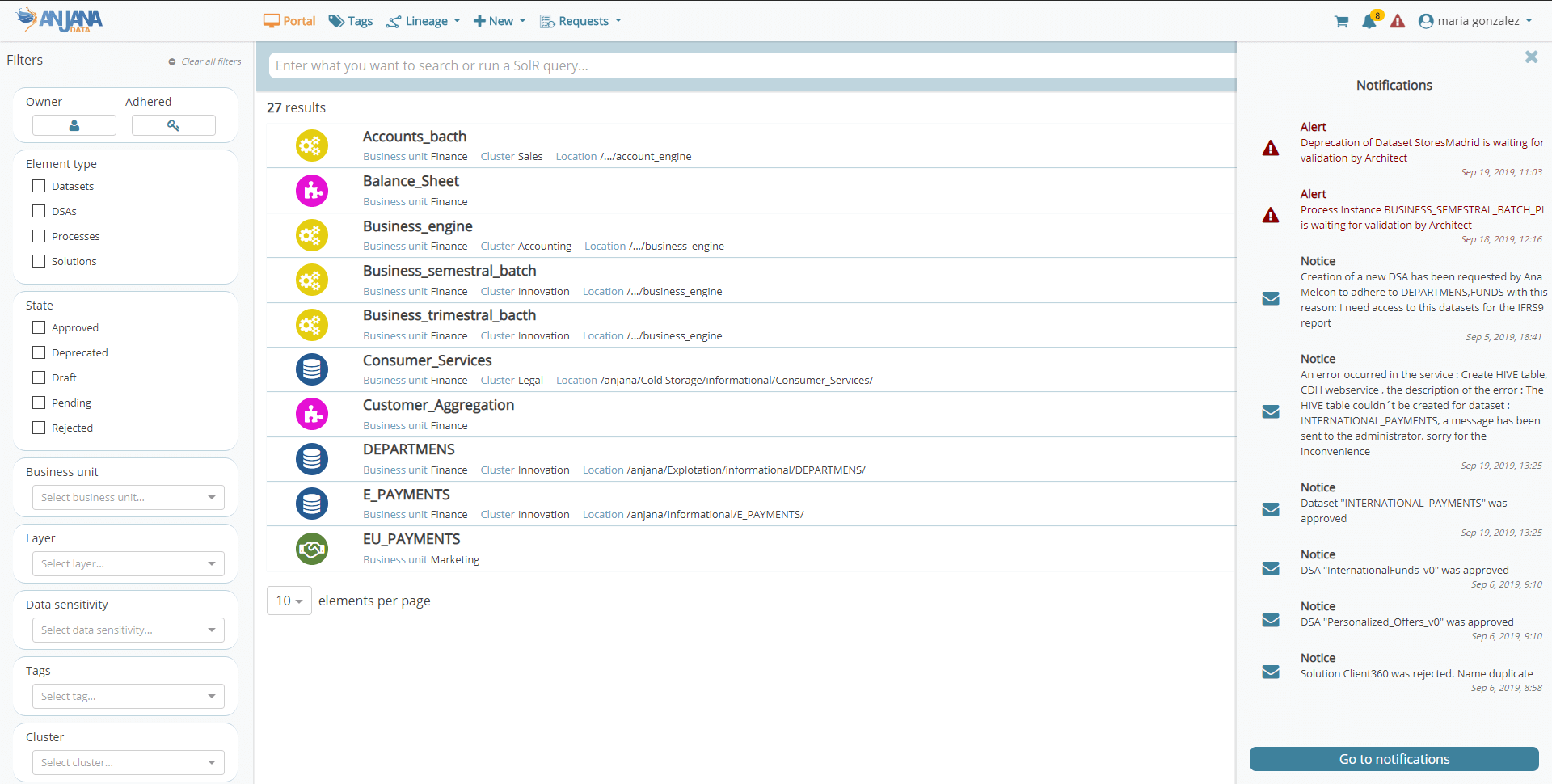
Task: Click the Go to notifications button
Action: [1394, 759]
